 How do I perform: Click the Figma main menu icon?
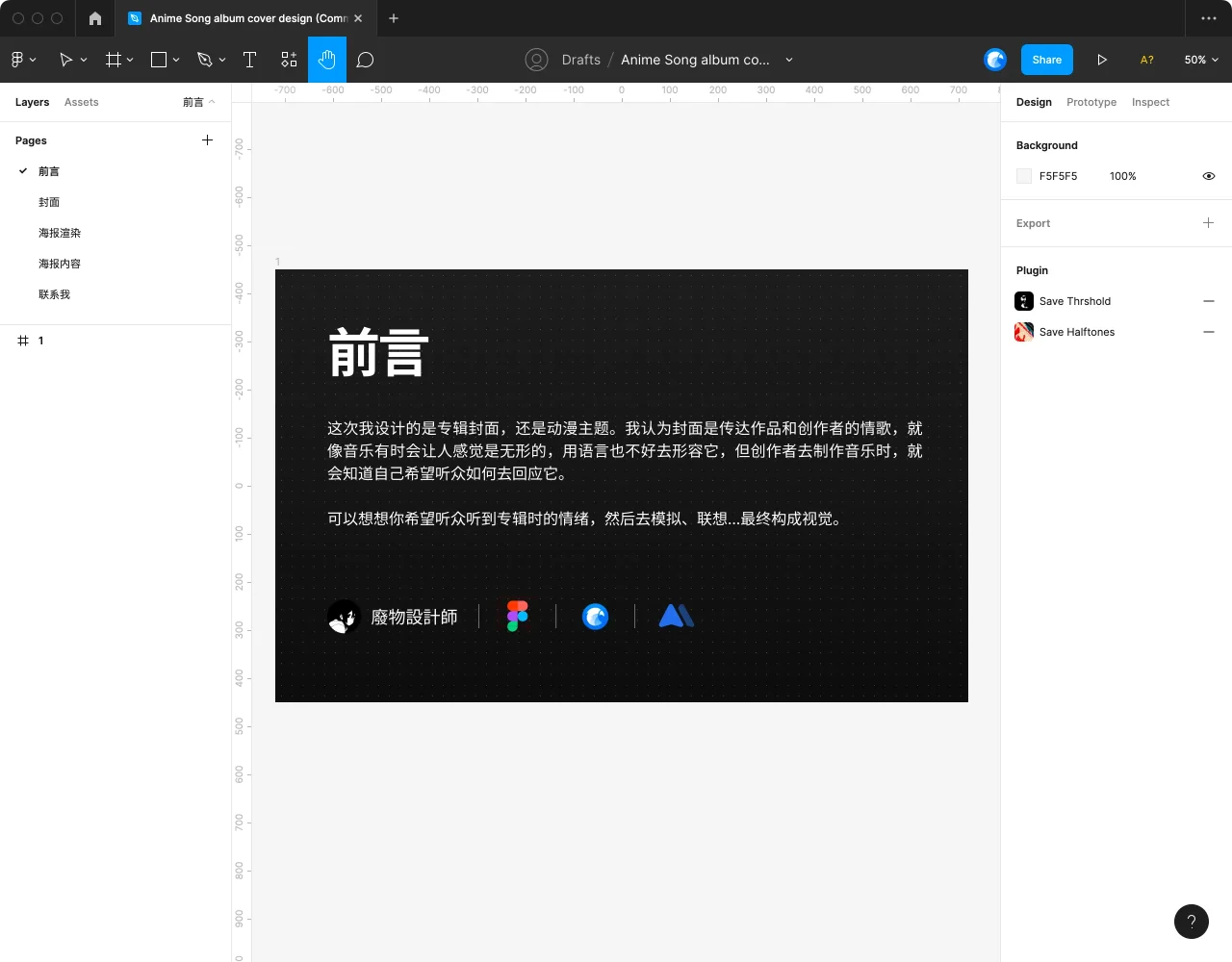click(22, 60)
